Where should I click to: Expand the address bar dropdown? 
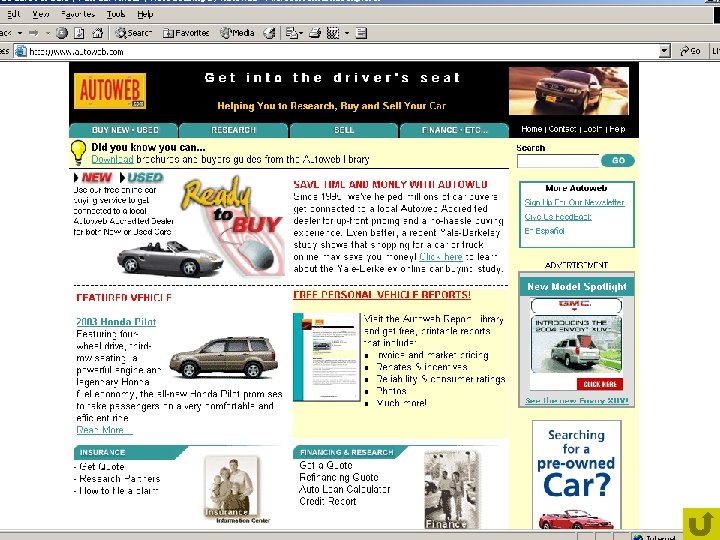click(664, 51)
